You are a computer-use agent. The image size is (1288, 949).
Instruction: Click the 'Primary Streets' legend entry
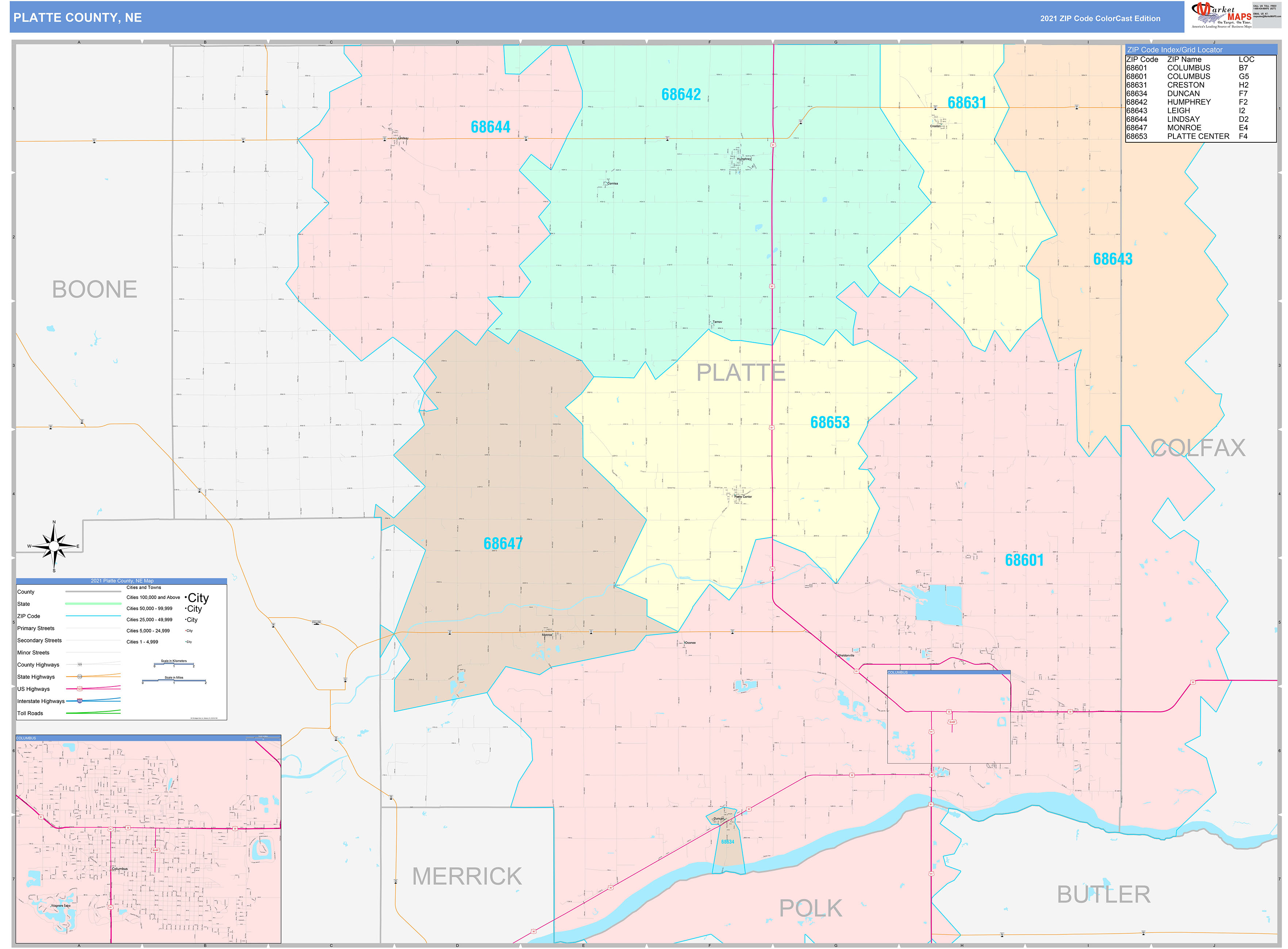click(x=36, y=629)
